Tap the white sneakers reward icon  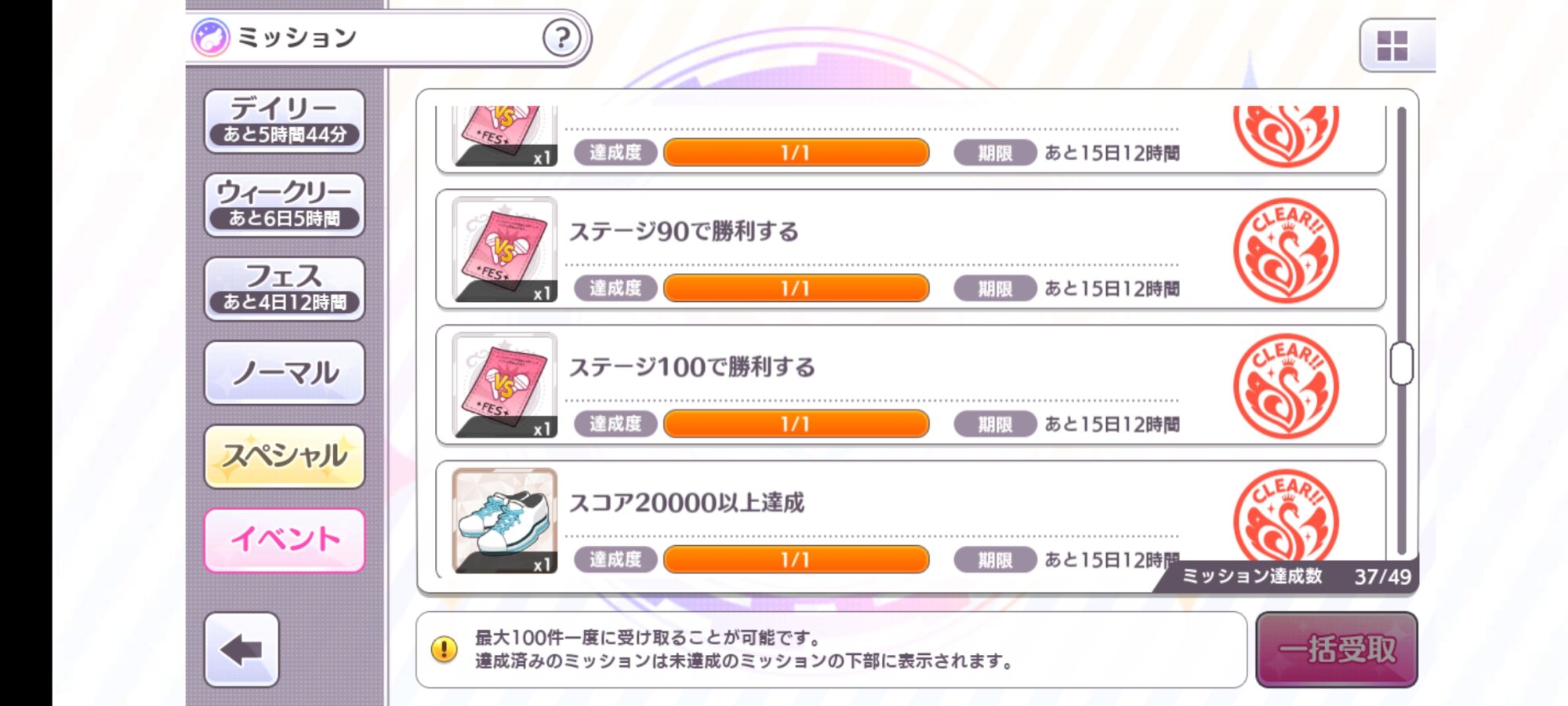[x=505, y=521]
